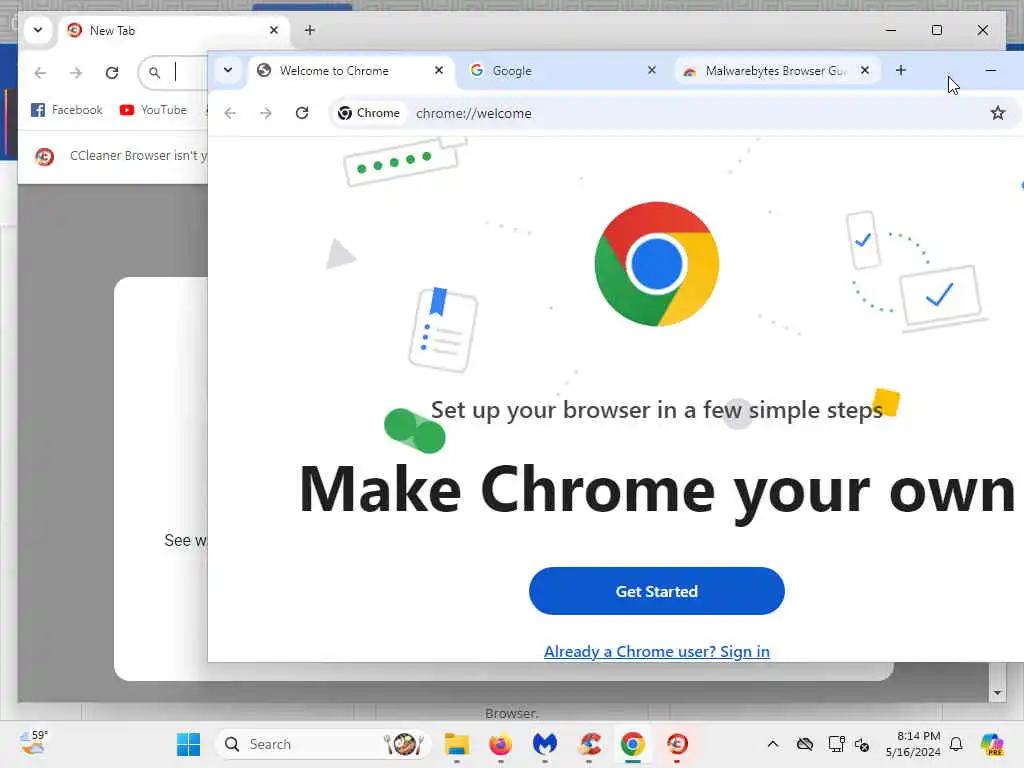Reload page in CCleaner Browser window

[112, 72]
